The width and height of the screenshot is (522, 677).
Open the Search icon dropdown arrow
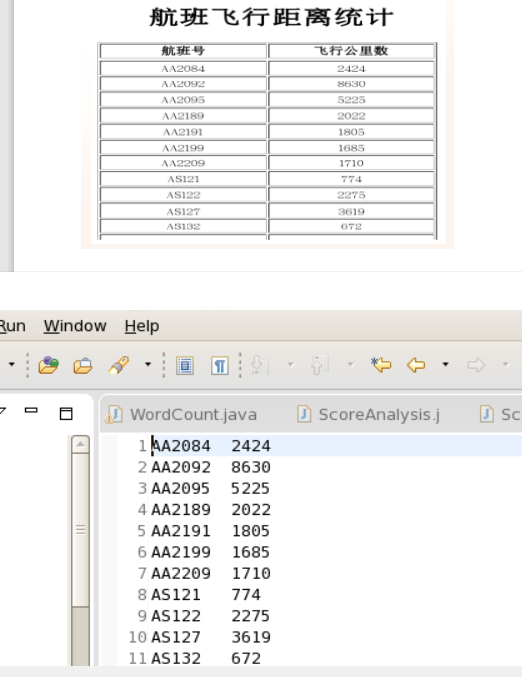pos(148,365)
